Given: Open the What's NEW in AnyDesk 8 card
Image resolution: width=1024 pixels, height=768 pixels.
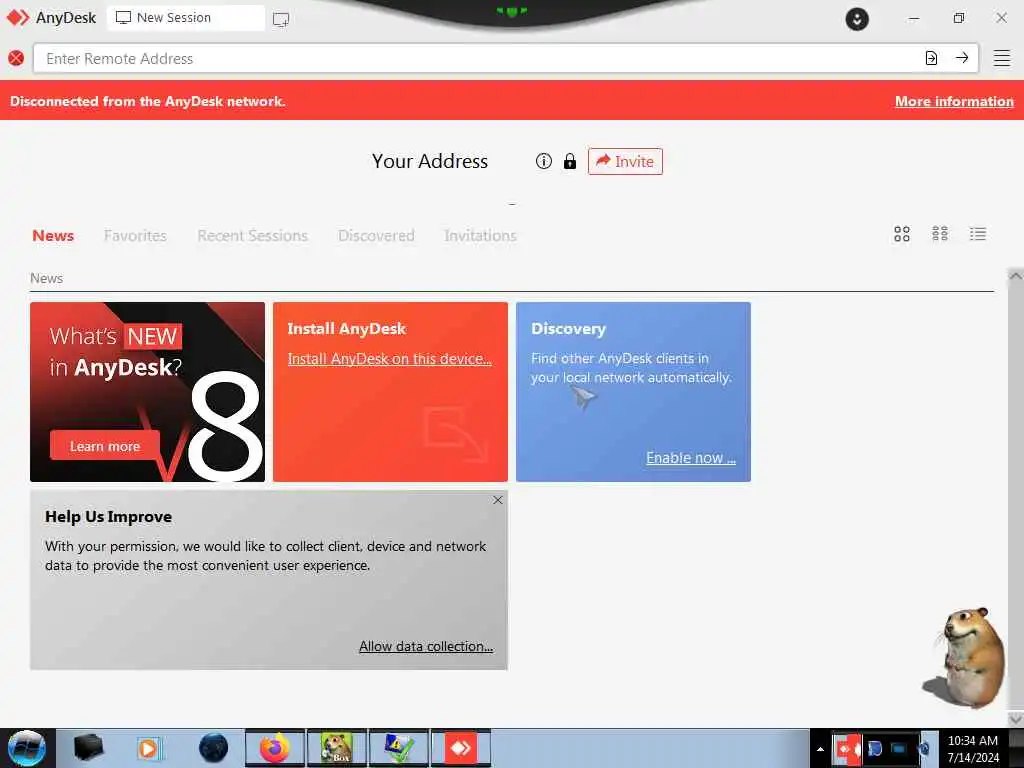Looking at the screenshot, I should coord(148,392).
